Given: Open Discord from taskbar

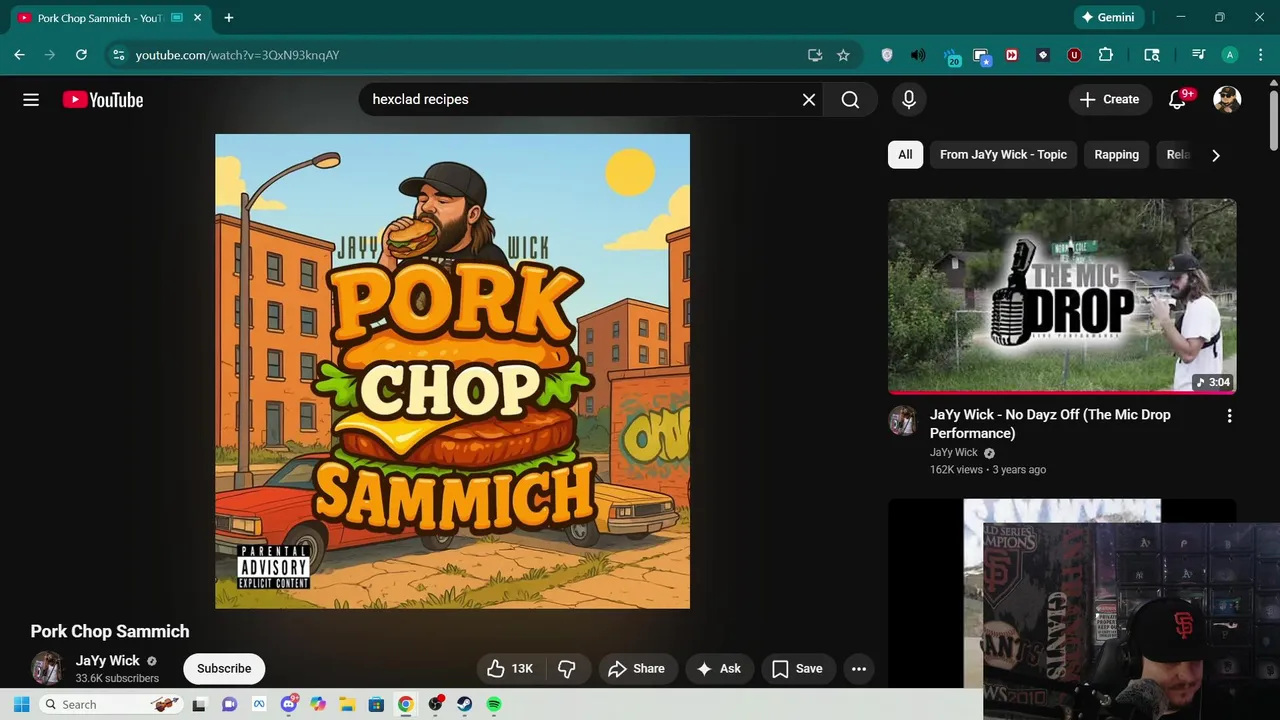Looking at the screenshot, I should [x=290, y=704].
